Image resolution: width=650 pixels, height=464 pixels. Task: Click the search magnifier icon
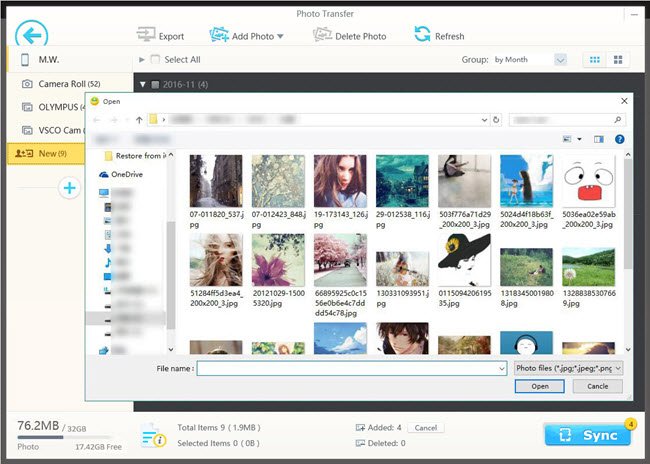(x=618, y=120)
